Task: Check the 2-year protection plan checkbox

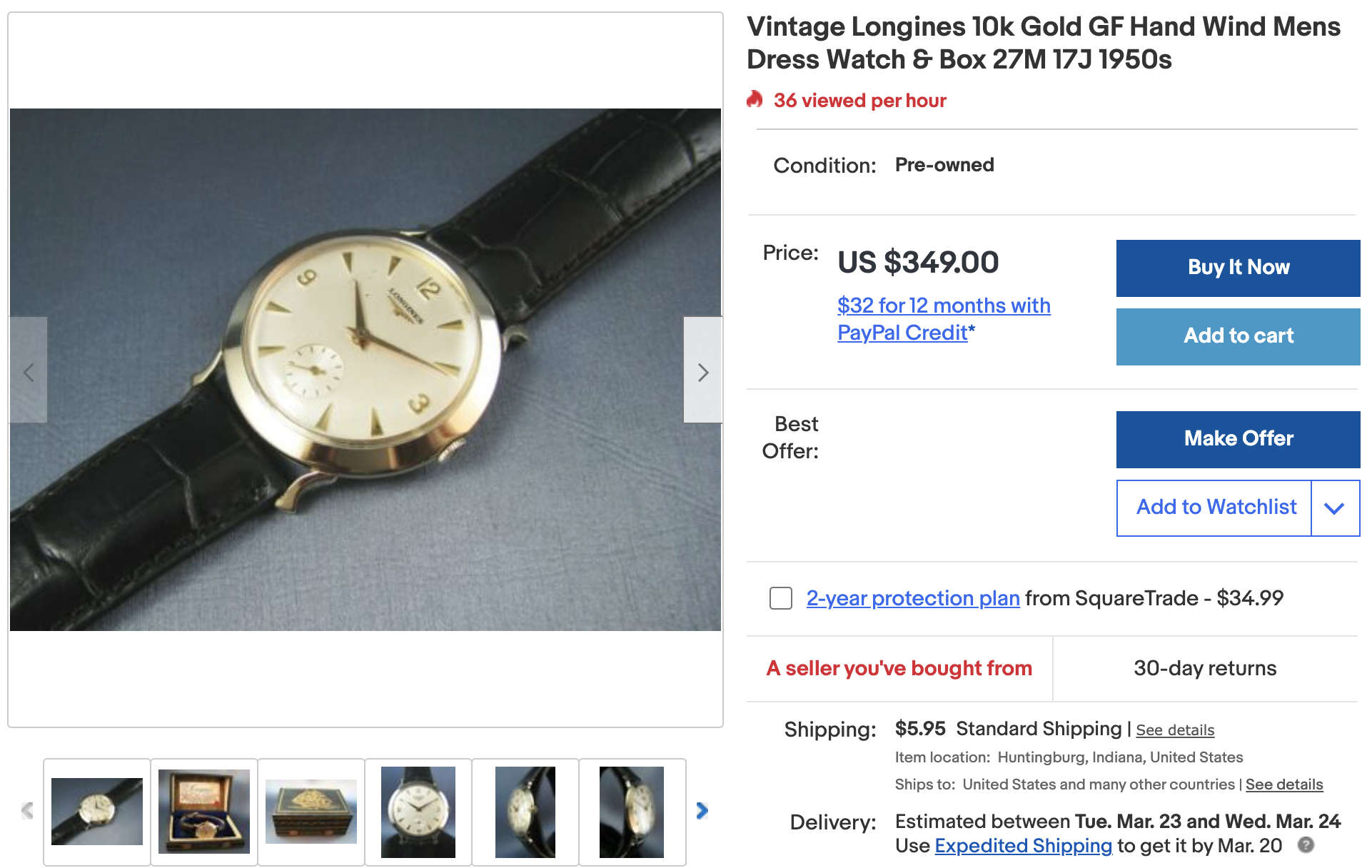Action: coord(781,598)
